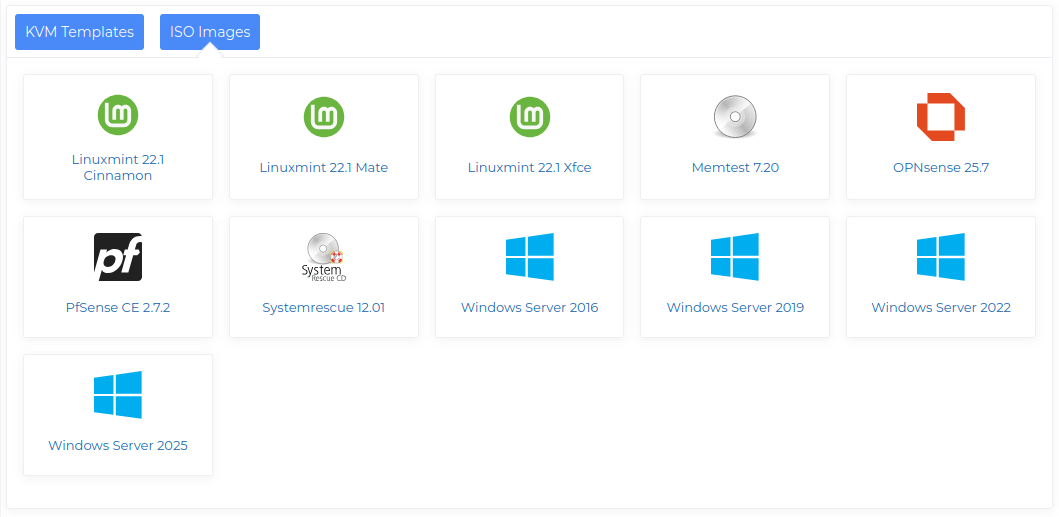Choose the Linuxmint 22.1 Mate text link
Screen dimensions: 1059x517
pos(324,167)
